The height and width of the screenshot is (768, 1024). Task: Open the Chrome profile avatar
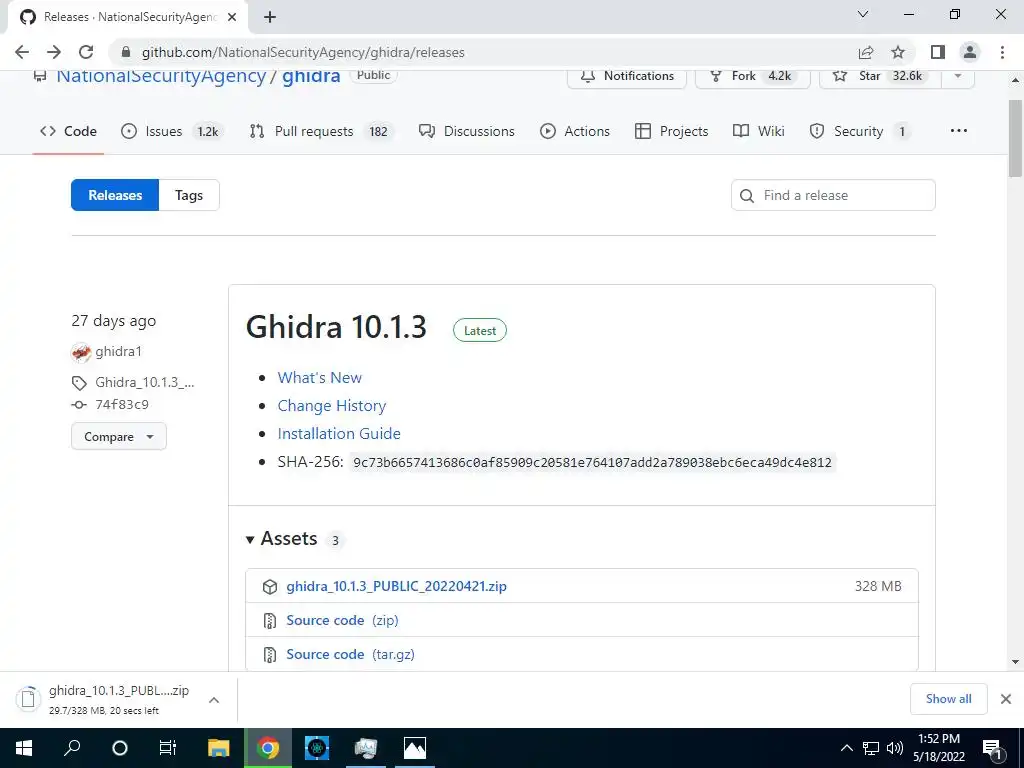[x=970, y=52]
